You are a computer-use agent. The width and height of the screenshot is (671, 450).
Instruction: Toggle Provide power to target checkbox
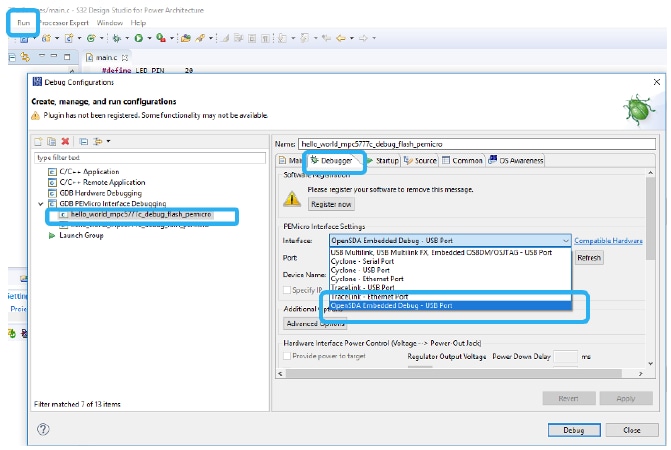click(289, 356)
